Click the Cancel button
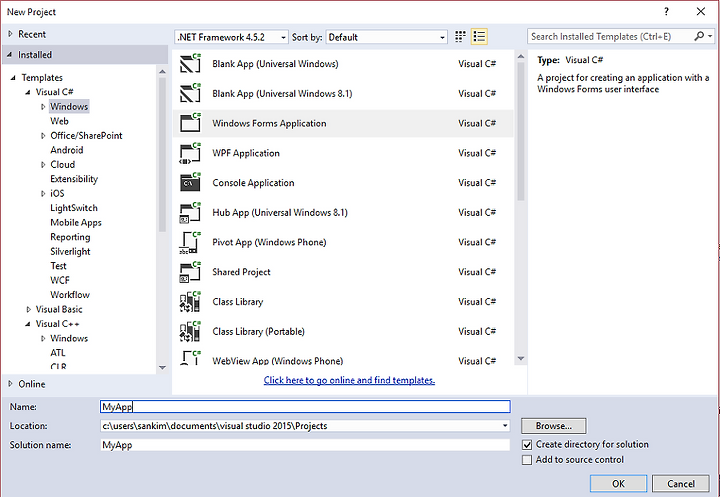The height and width of the screenshot is (497, 720). (x=681, y=483)
